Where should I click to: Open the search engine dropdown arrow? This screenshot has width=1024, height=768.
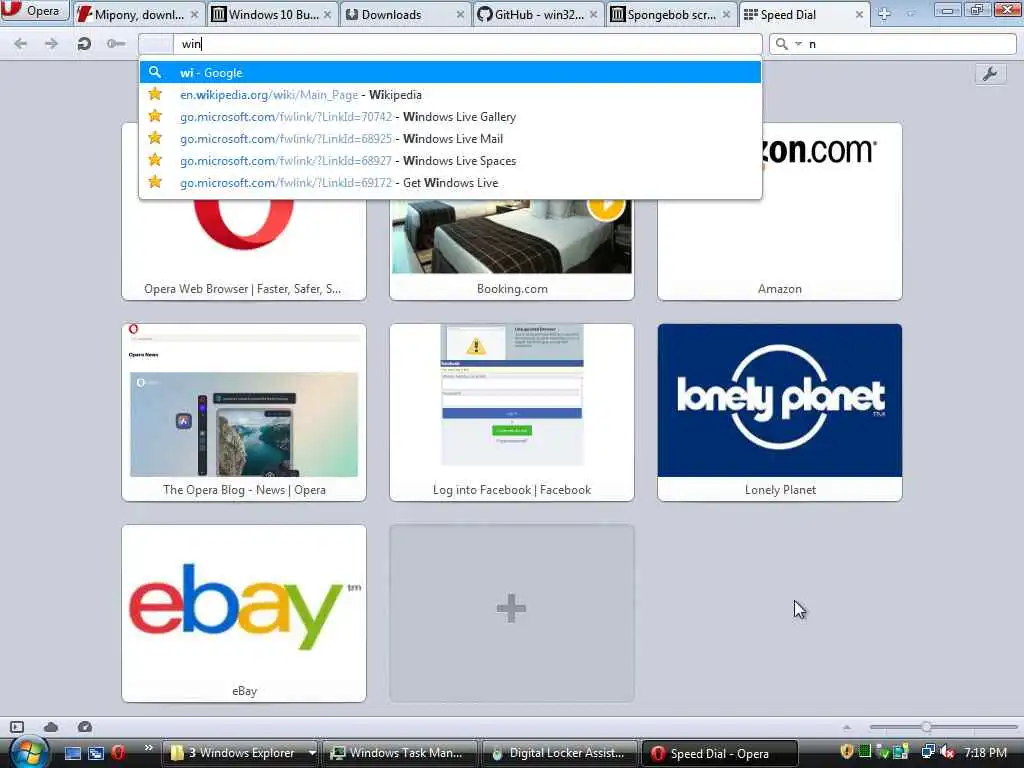tap(798, 44)
